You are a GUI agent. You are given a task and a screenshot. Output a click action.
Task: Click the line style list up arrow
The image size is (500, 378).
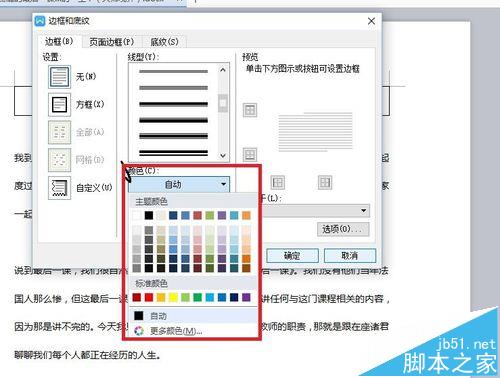tap(223, 70)
